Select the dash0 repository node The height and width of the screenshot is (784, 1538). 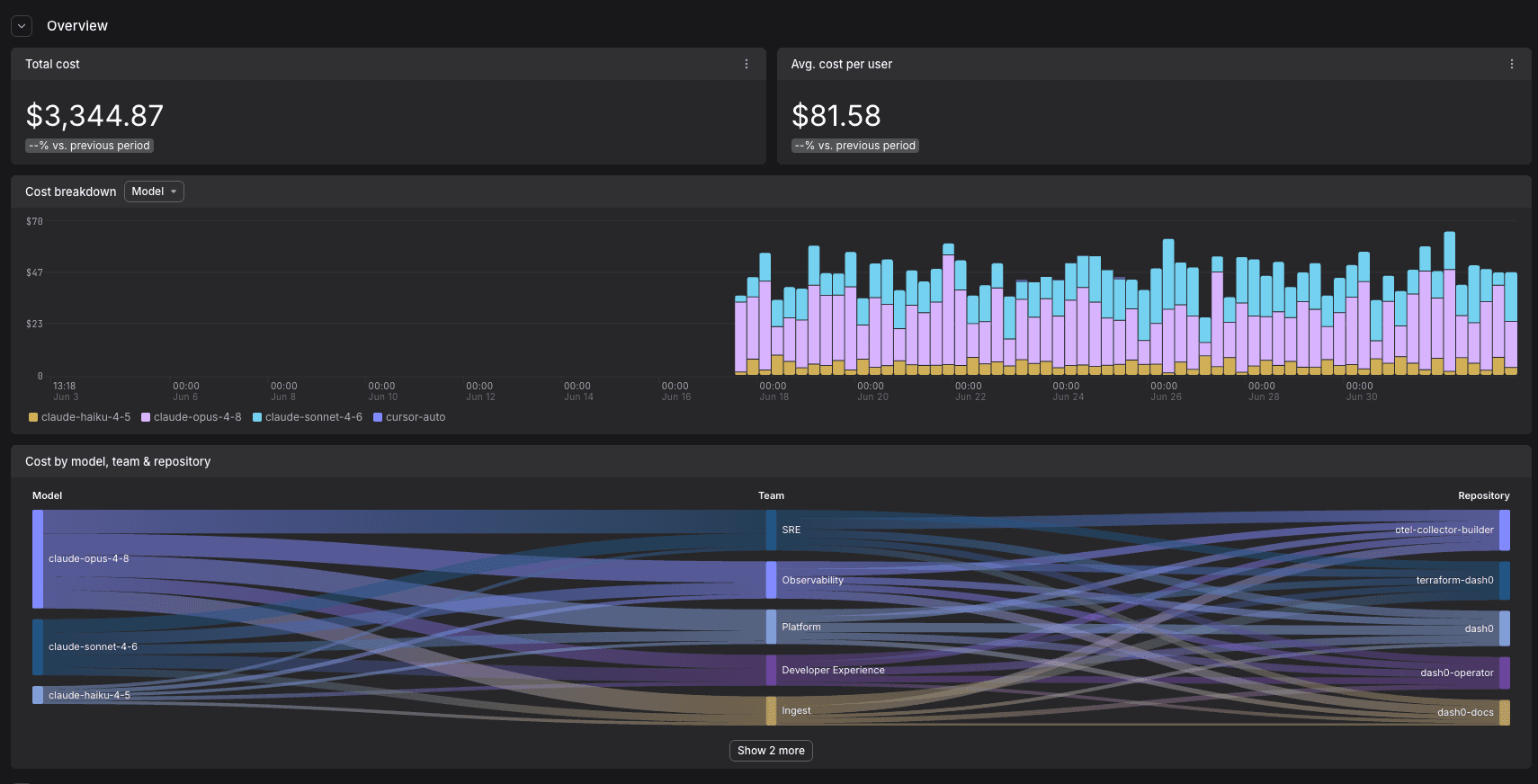click(1505, 628)
